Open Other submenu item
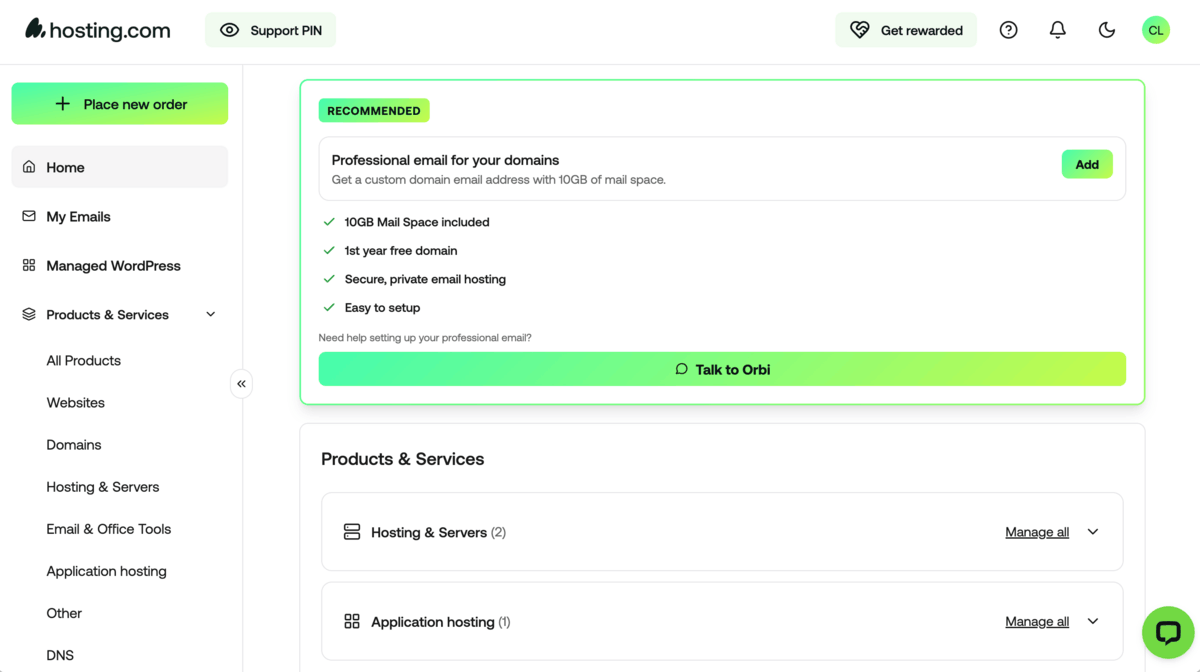 tap(64, 613)
